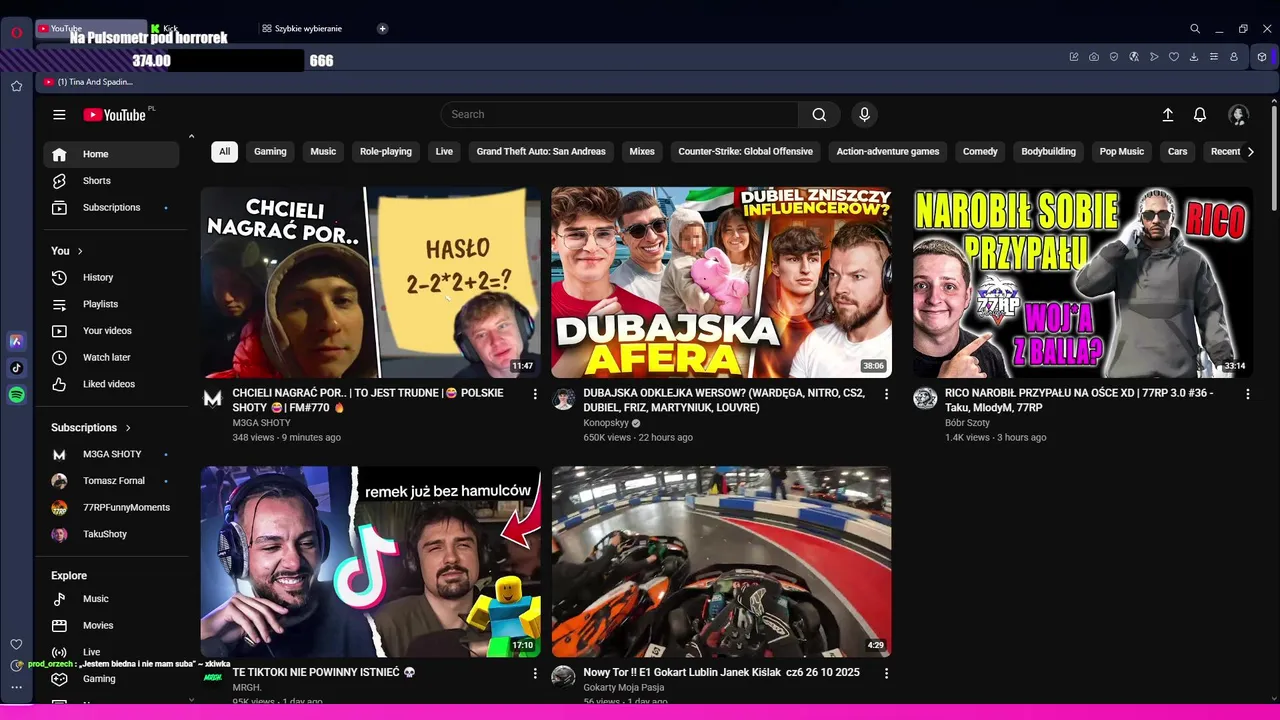This screenshot has height=720, width=1280.
Task: Open the extensions cube icon
Action: tap(1262, 57)
